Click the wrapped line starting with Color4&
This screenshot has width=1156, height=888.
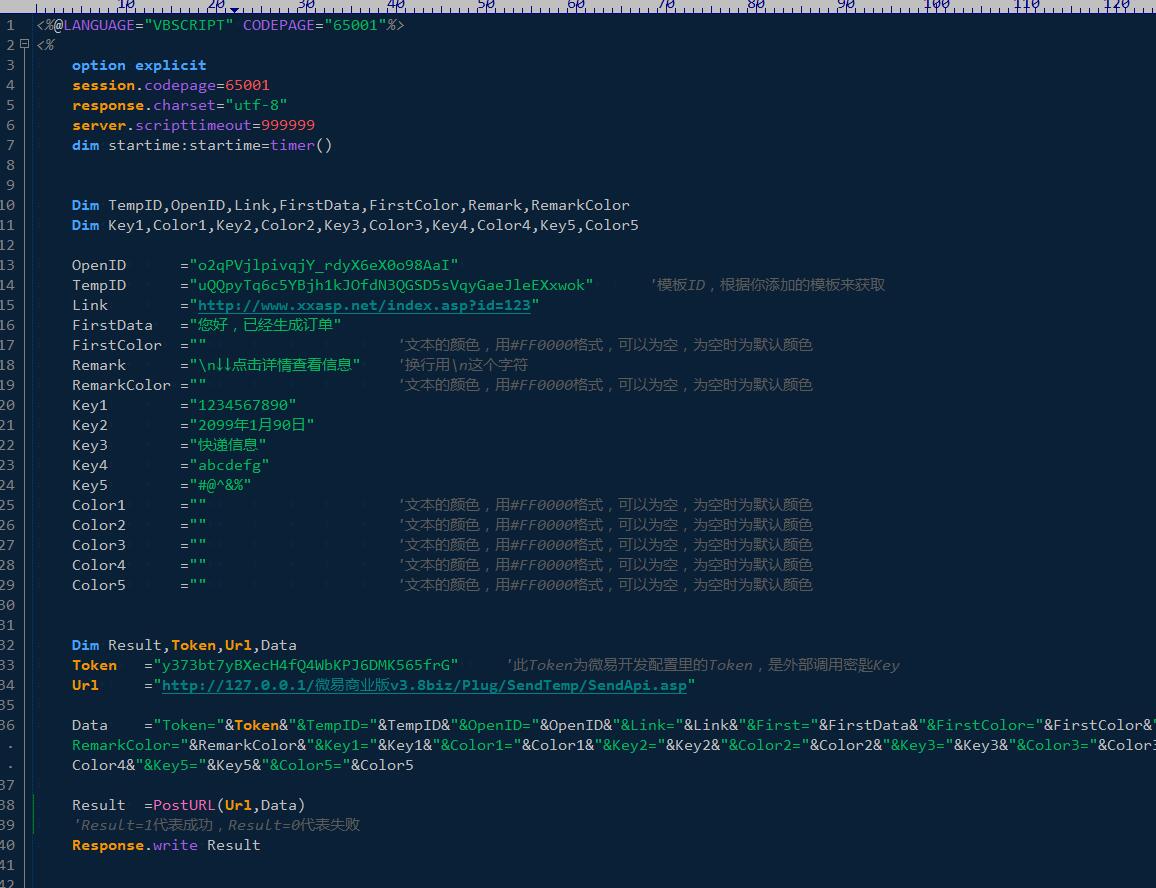(243, 765)
